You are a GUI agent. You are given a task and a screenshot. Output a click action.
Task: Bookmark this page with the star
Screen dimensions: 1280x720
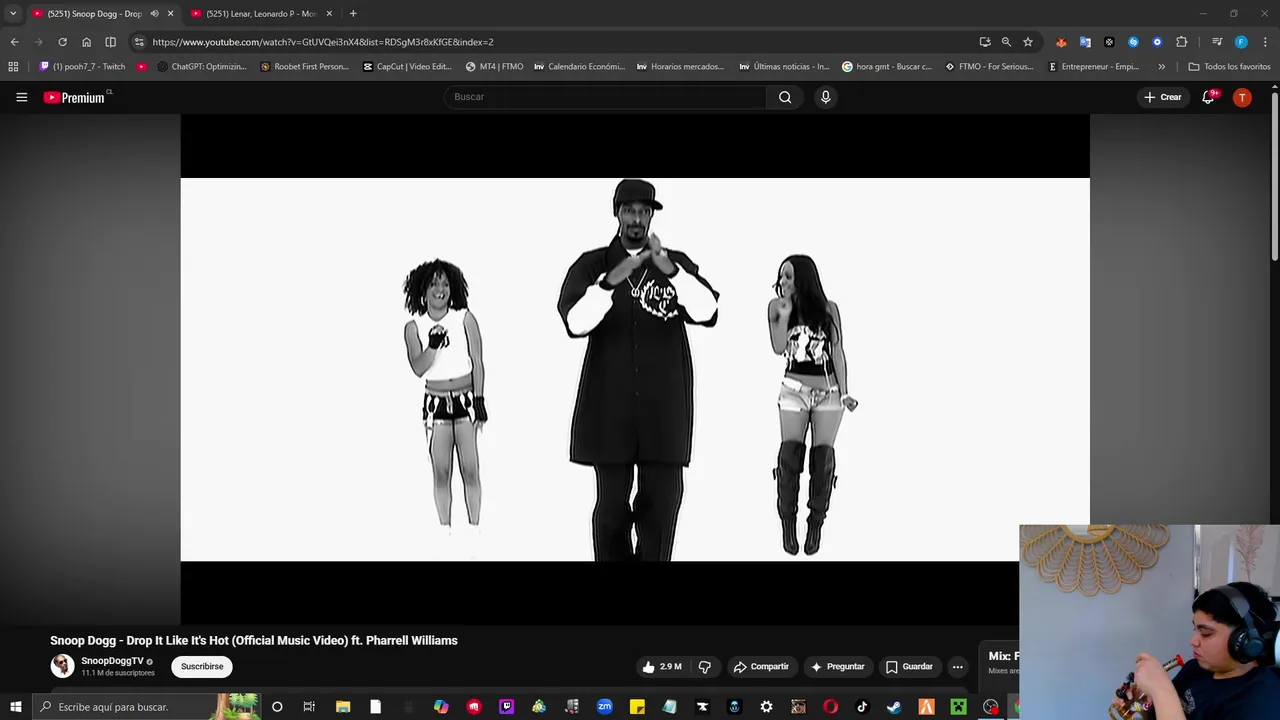1028,42
